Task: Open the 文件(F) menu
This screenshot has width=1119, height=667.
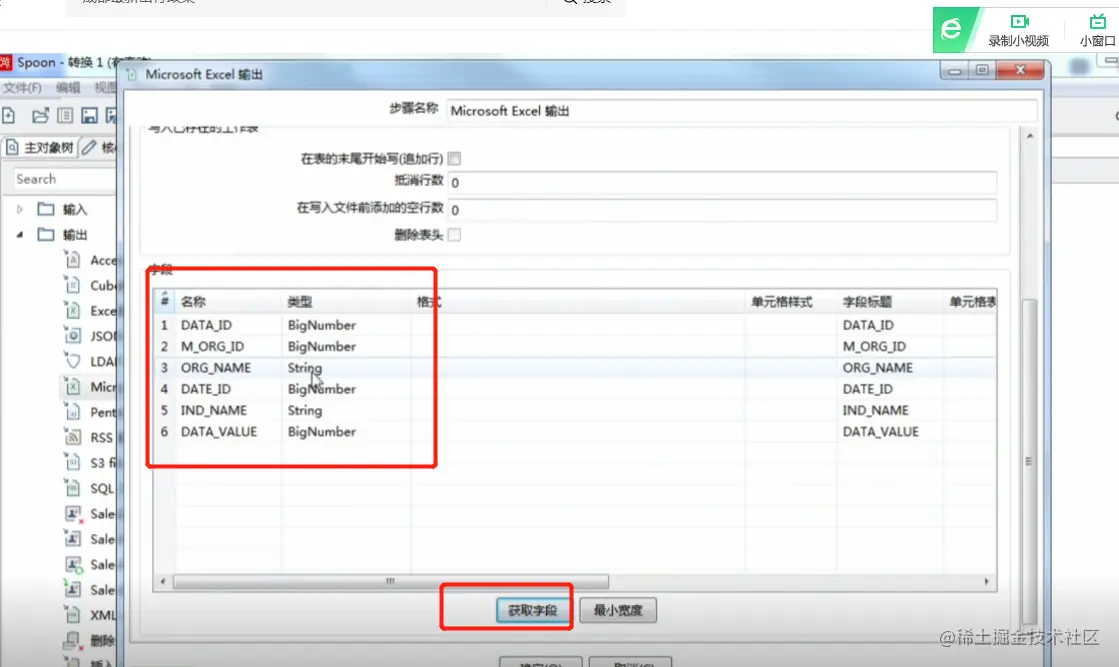Action: [22, 88]
